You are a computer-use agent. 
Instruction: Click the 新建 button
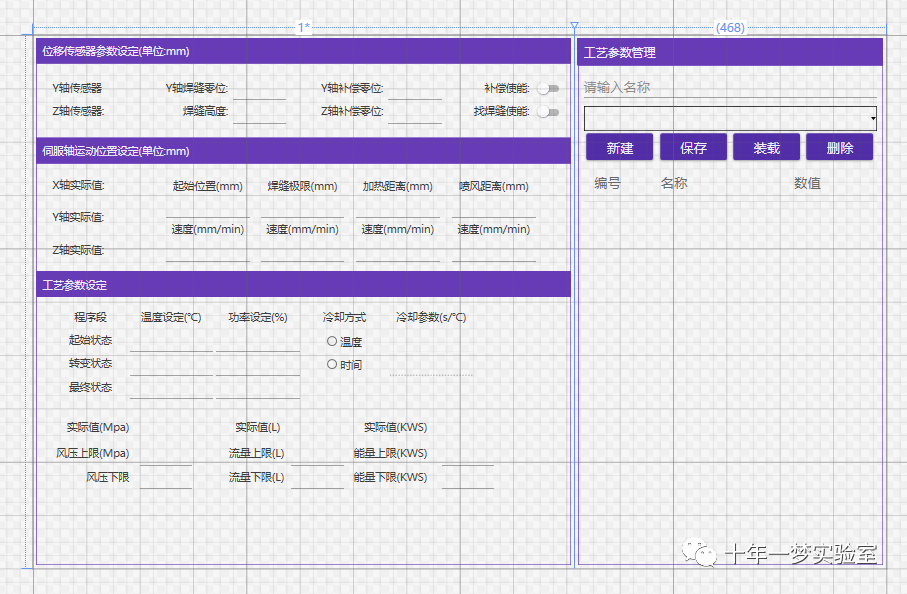(x=618, y=146)
